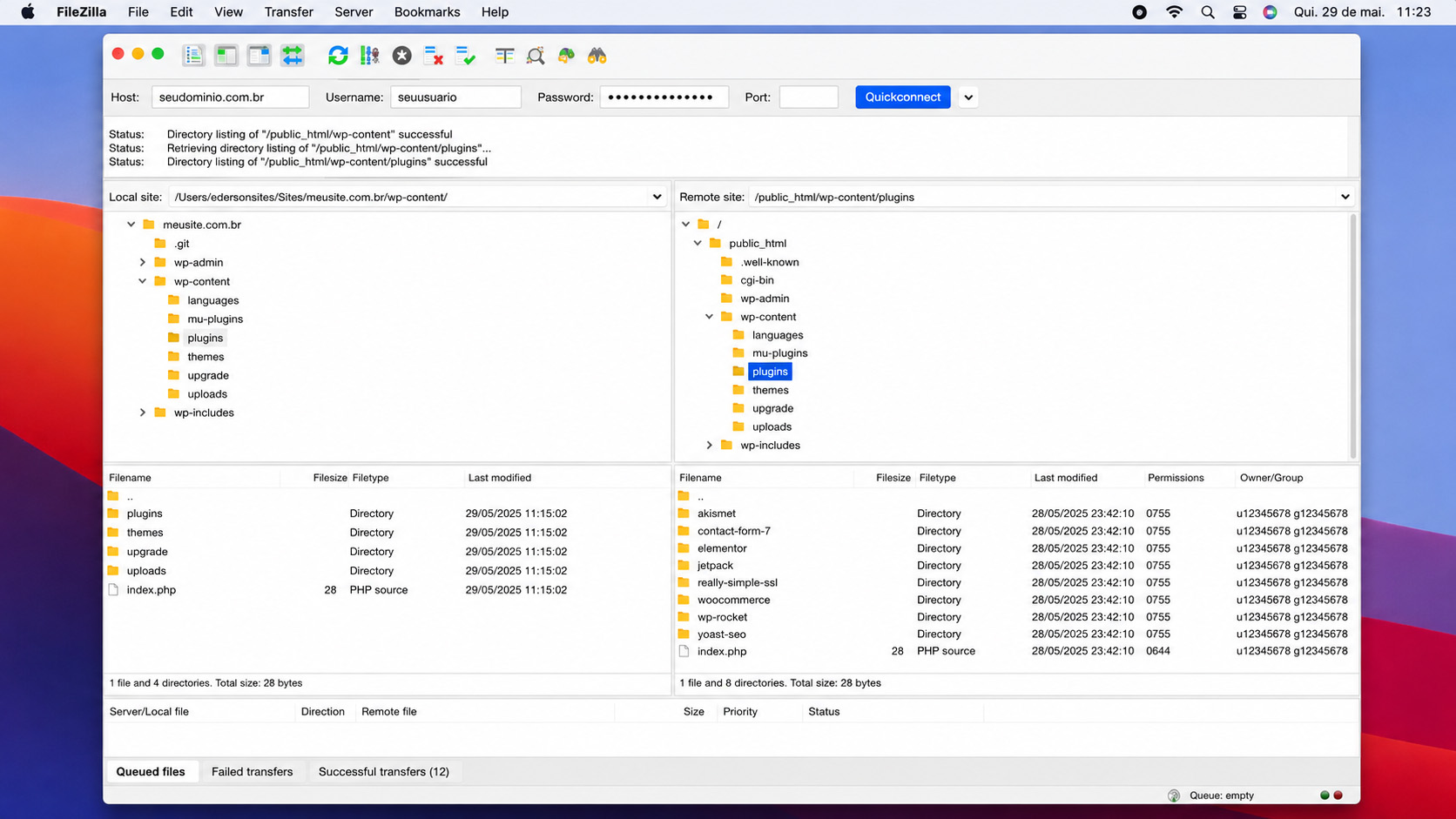Click the magnifier icon beside the filters icon
The width and height of the screenshot is (1456, 819).
536,56
